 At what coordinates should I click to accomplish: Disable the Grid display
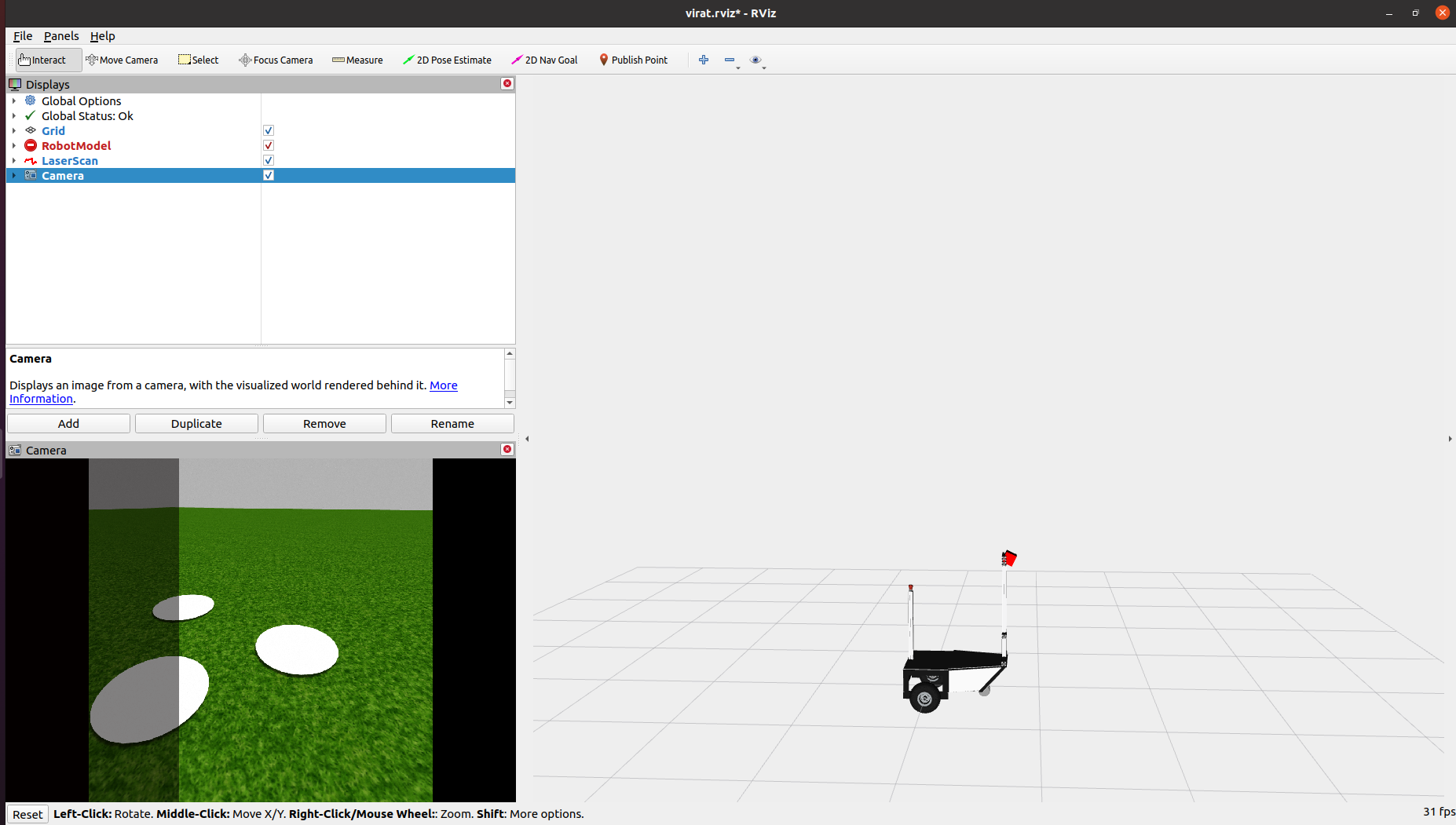click(x=268, y=130)
